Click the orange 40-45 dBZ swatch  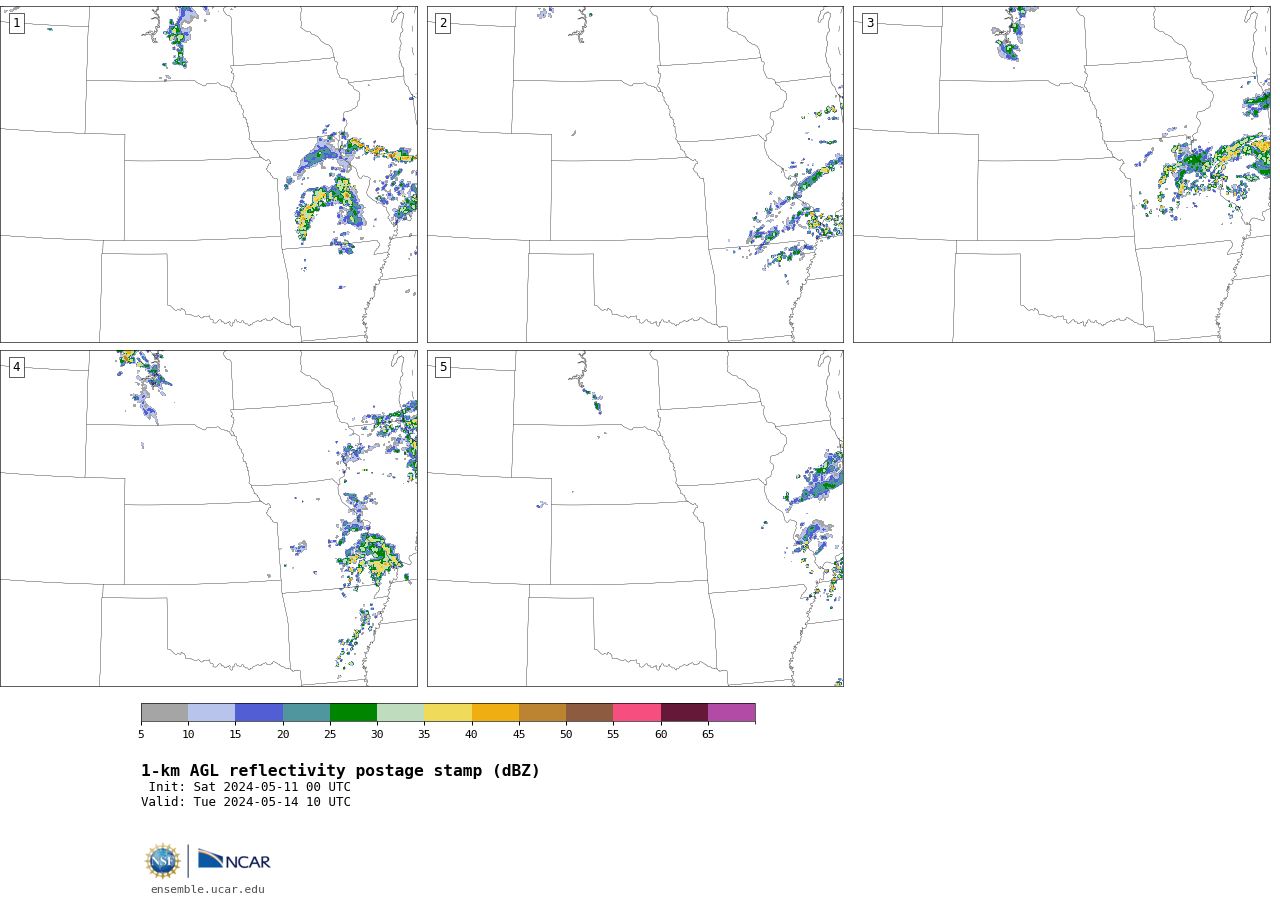(495, 713)
